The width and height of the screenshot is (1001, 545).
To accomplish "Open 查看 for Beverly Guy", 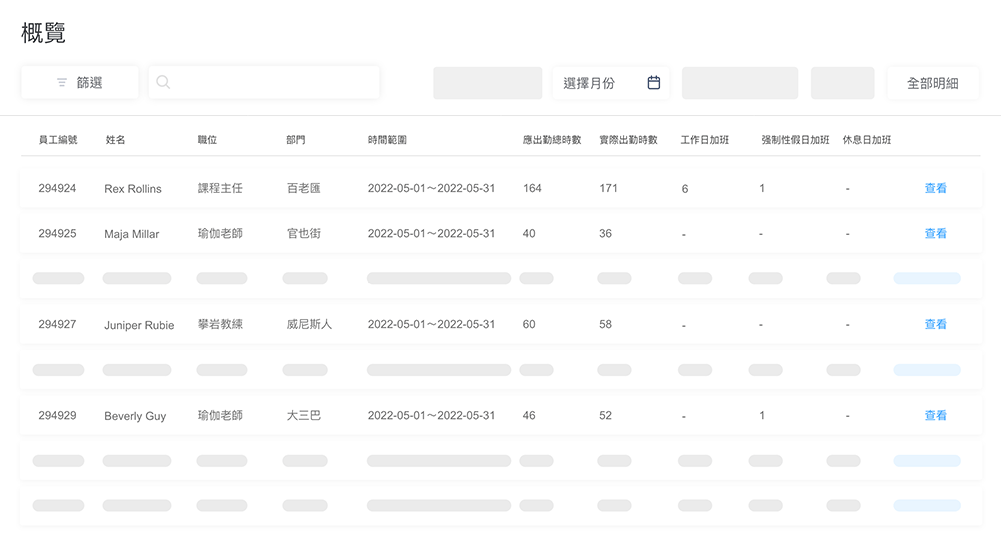I will [935, 415].
